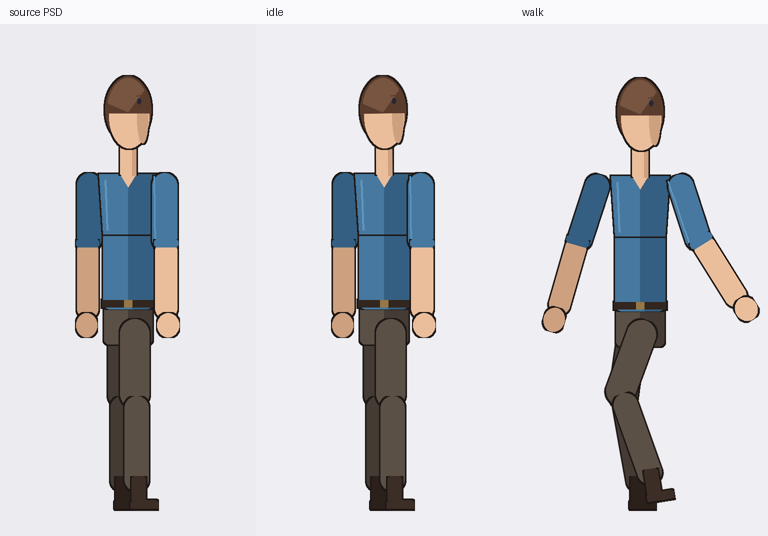Select the "idle" label
Screen dimensions: 768x536
[274, 12]
